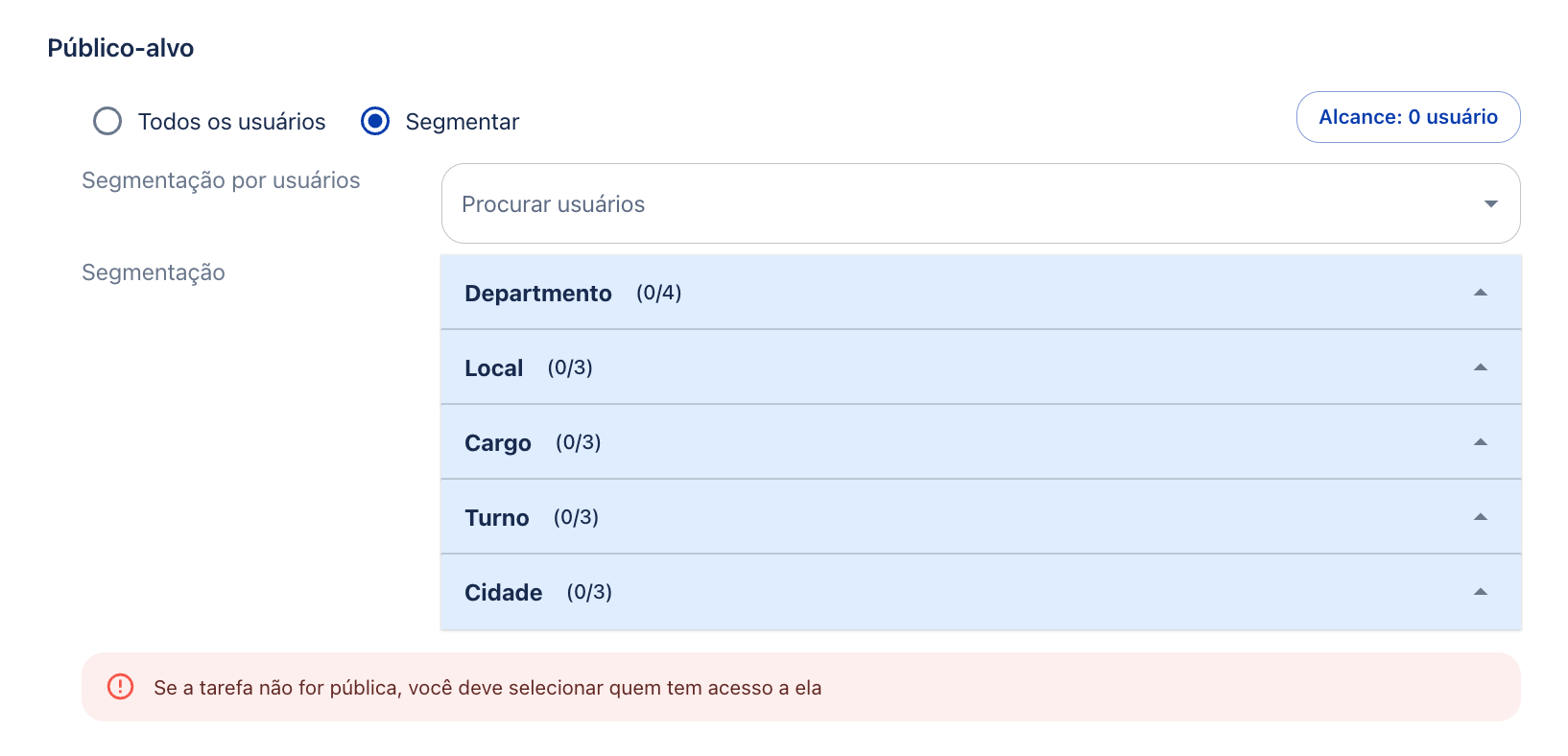Toggle the Local section caret icon
The width and height of the screenshot is (1568, 756).
(x=1481, y=367)
